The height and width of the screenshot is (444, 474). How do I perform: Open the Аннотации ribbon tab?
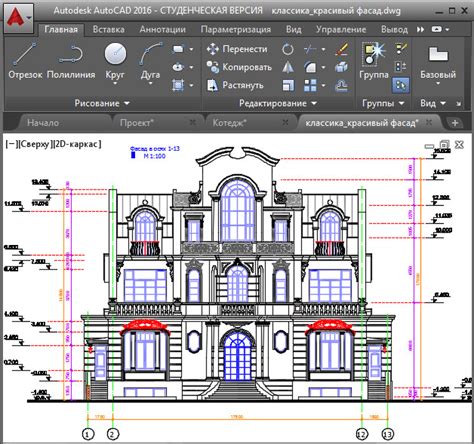pyautogui.click(x=163, y=30)
